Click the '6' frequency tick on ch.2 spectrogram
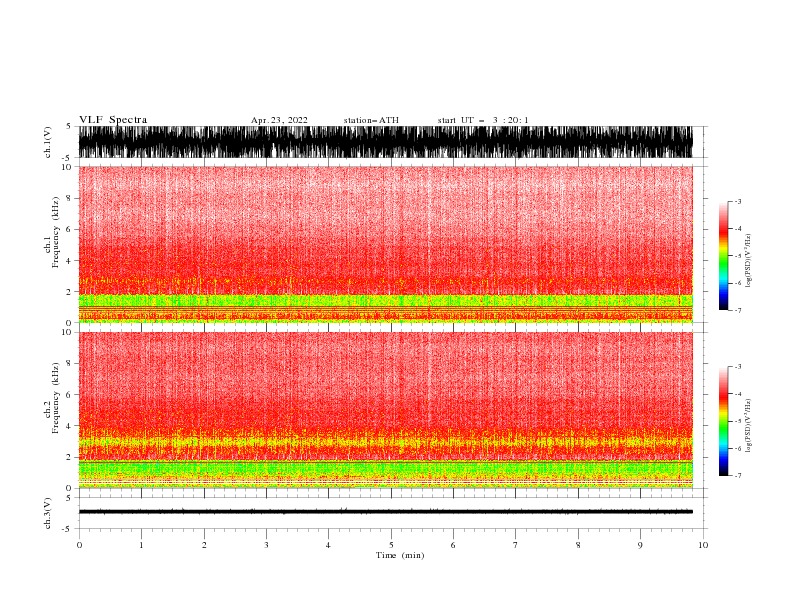 pyautogui.click(x=70, y=394)
